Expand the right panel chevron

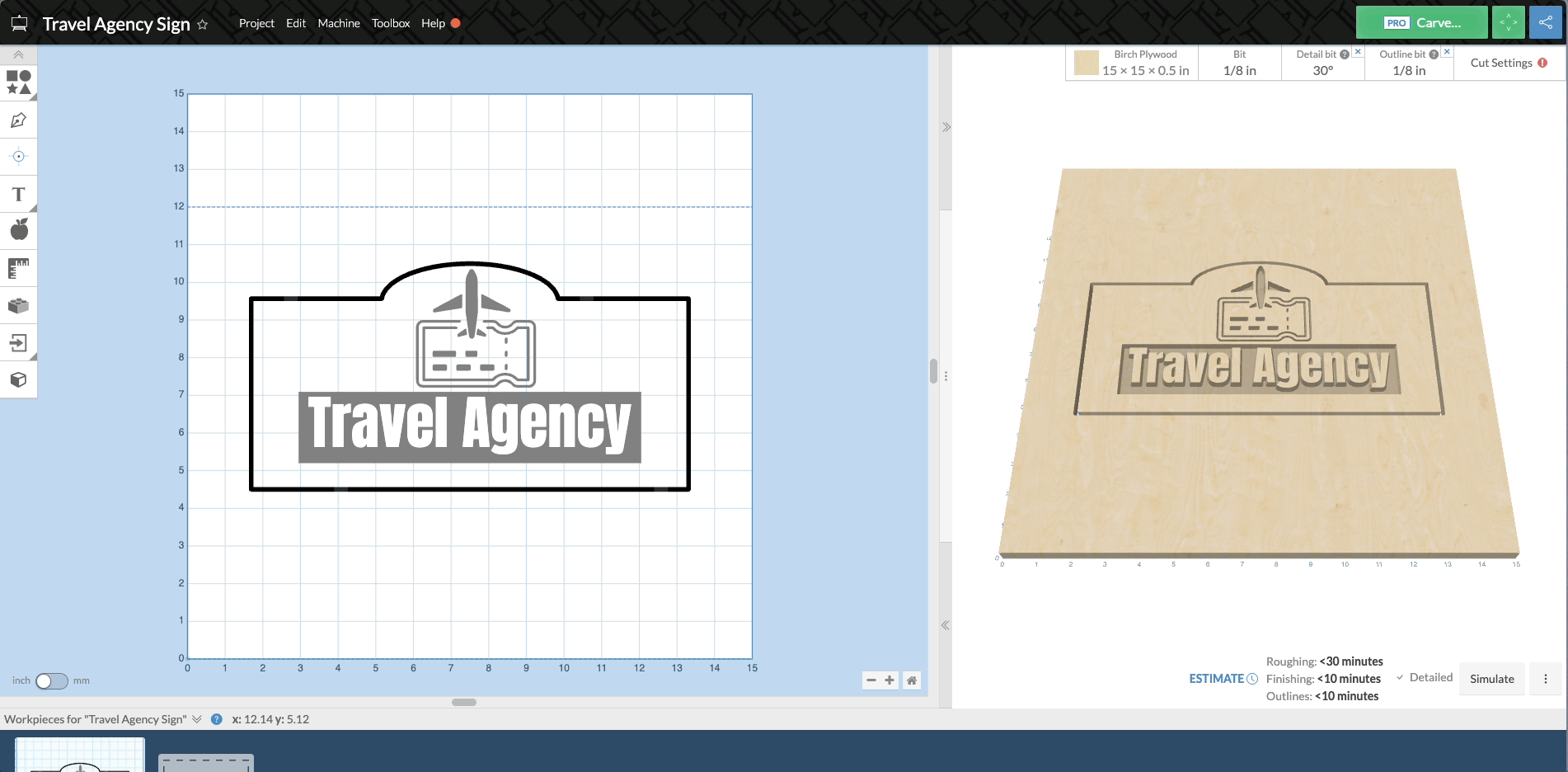coord(946,126)
